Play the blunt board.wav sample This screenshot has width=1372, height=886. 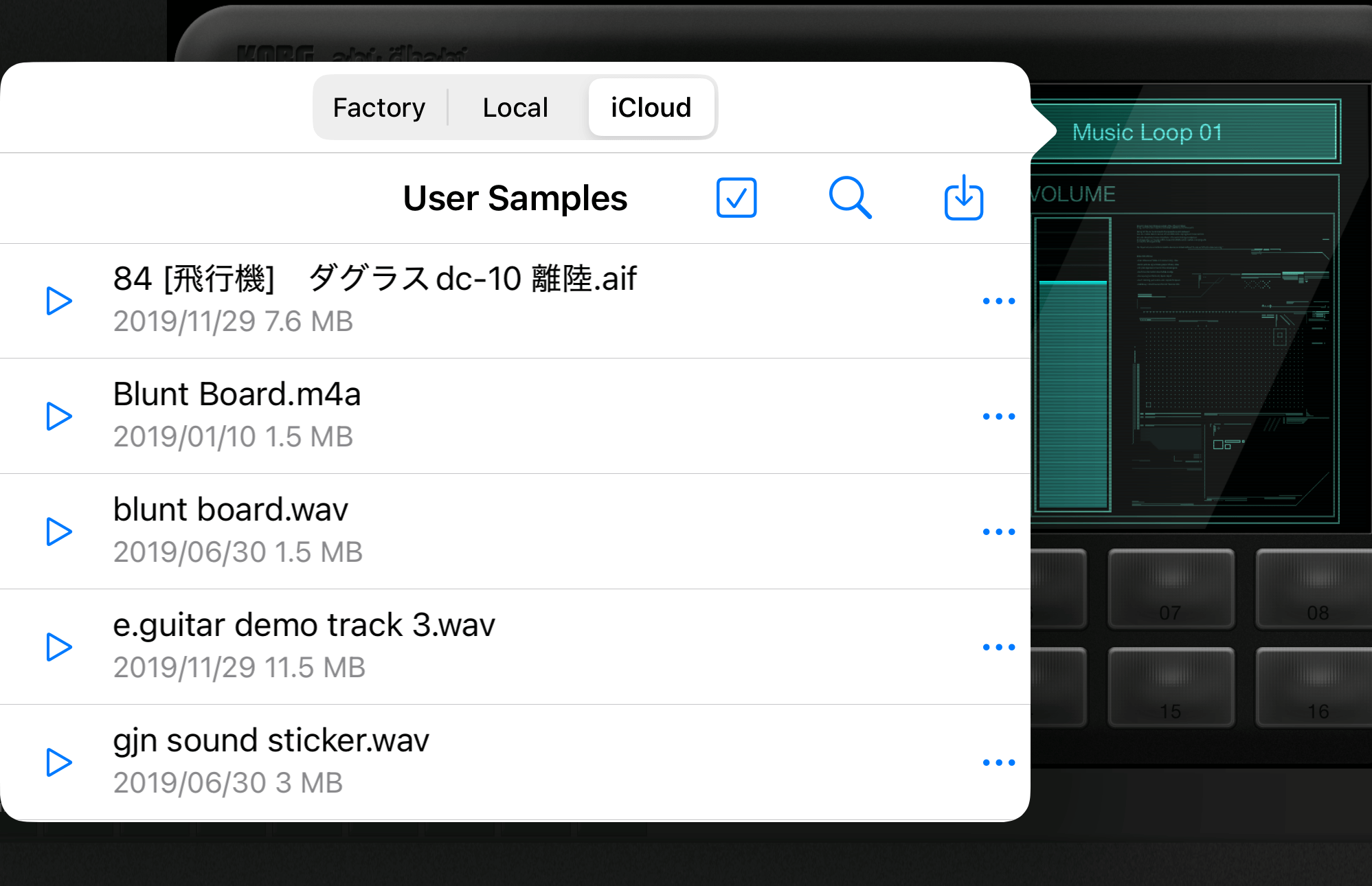click(x=59, y=532)
